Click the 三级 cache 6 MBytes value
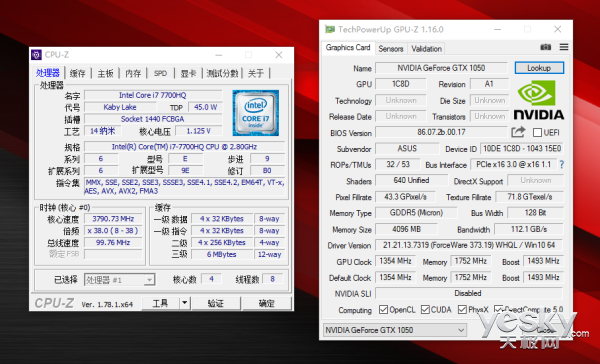 pyautogui.click(x=222, y=255)
